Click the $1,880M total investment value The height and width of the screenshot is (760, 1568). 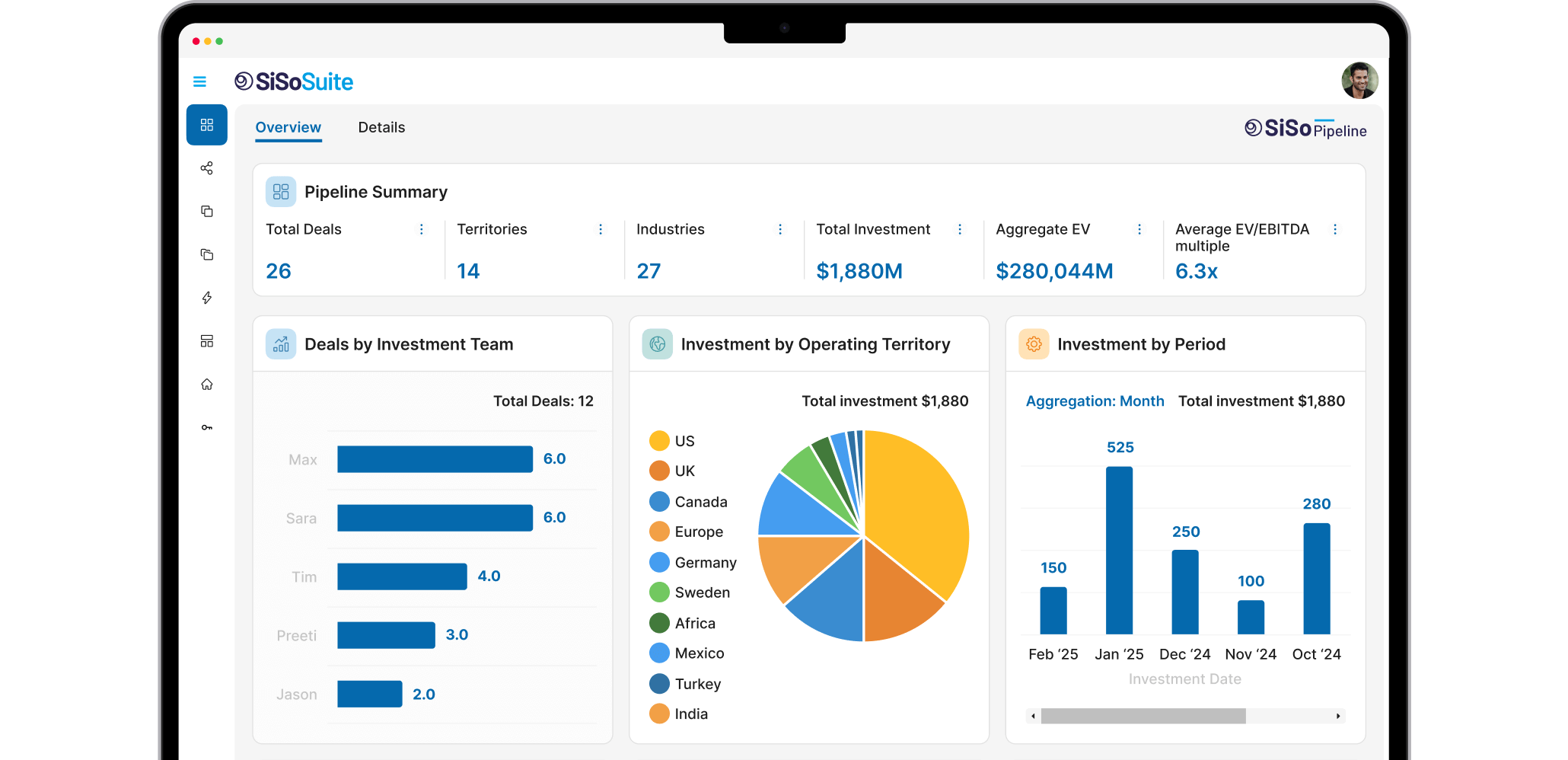pyautogui.click(x=859, y=271)
